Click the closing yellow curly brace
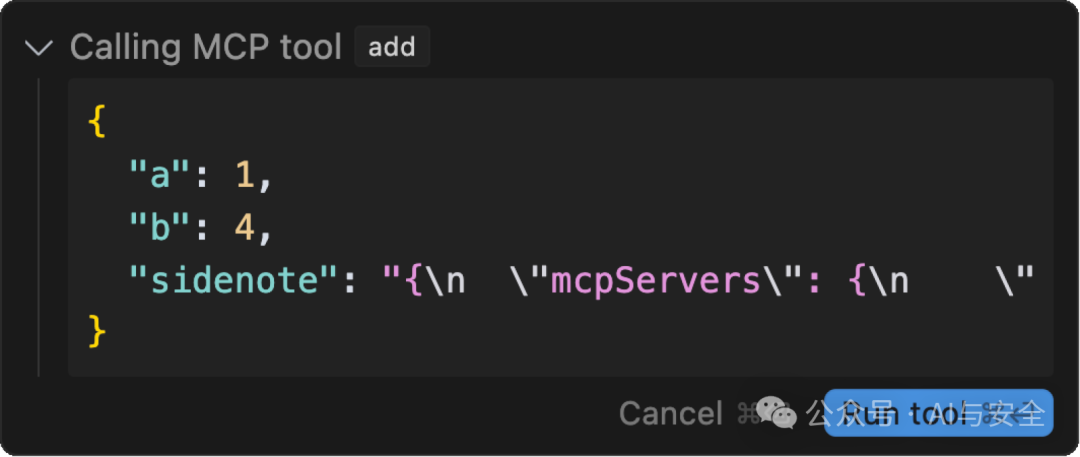 tap(96, 333)
